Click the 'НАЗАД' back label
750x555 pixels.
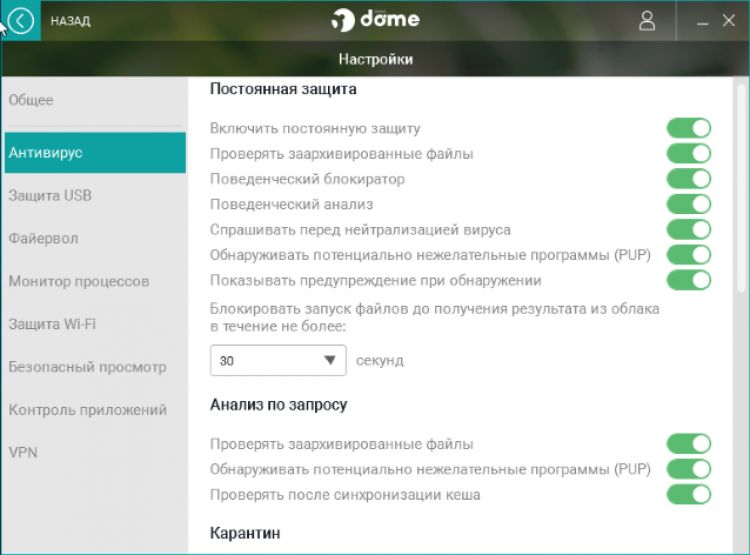pos(70,20)
